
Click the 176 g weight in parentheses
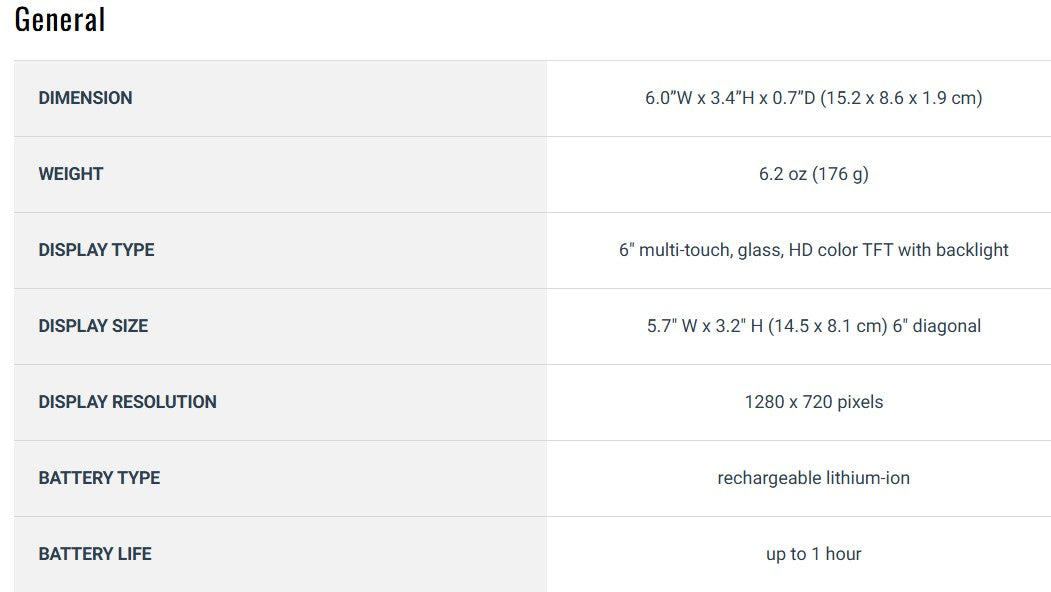(840, 174)
